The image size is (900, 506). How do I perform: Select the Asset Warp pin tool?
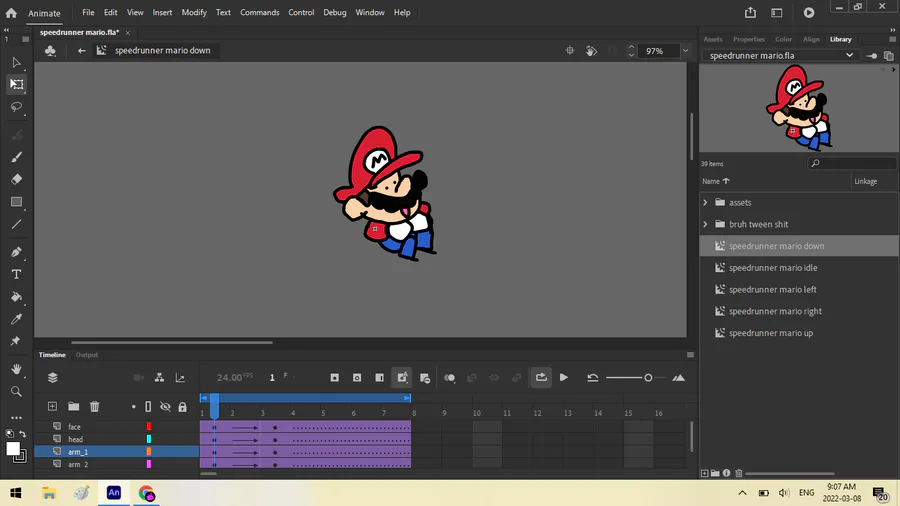(x=16, y=341)
